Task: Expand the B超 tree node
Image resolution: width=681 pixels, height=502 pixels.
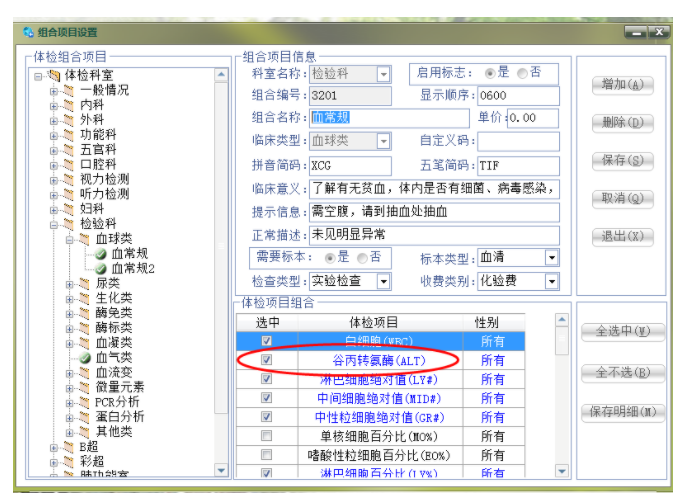Action: click(x=53, y=448)
